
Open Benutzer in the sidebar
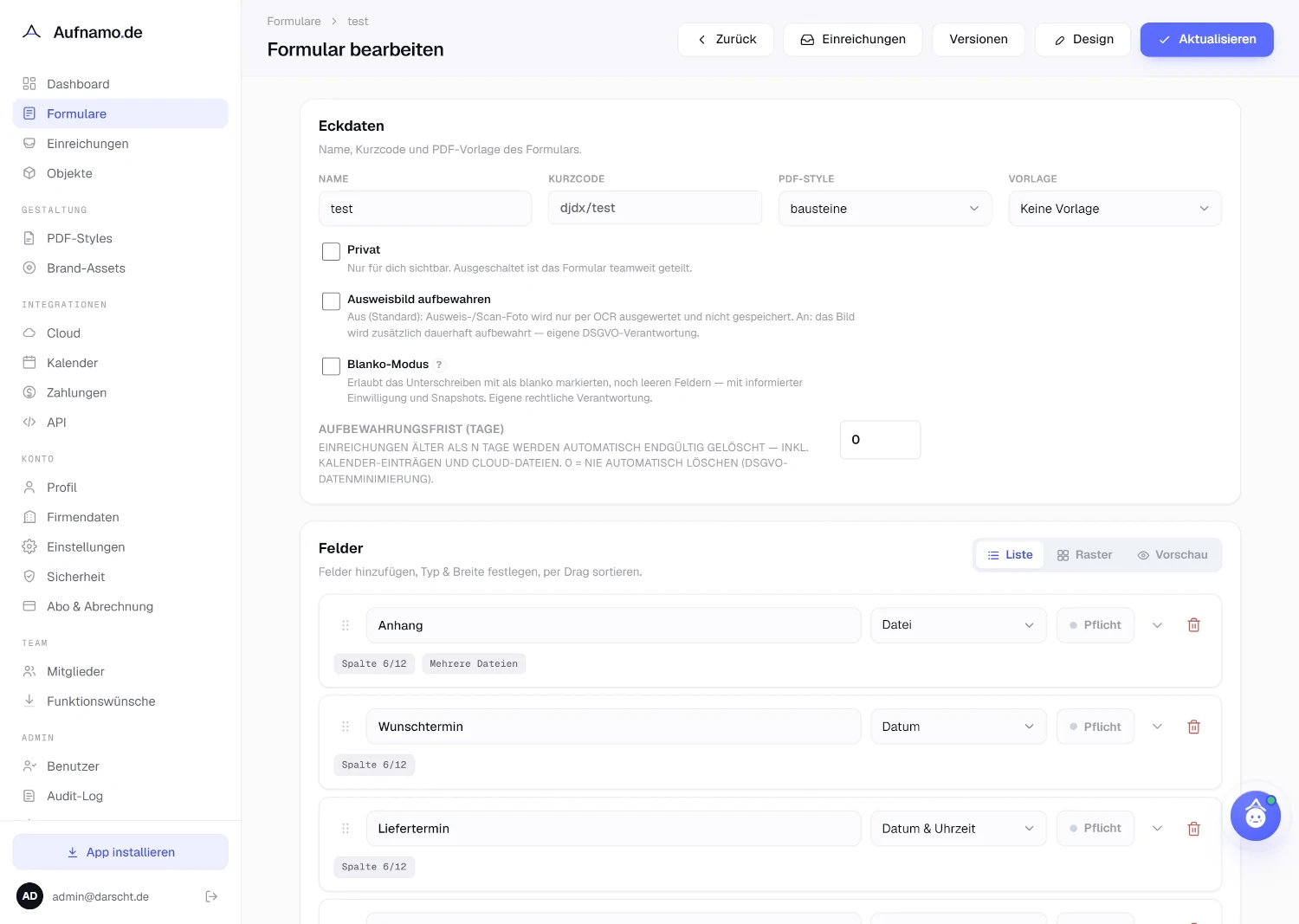[x=120, y=766]
